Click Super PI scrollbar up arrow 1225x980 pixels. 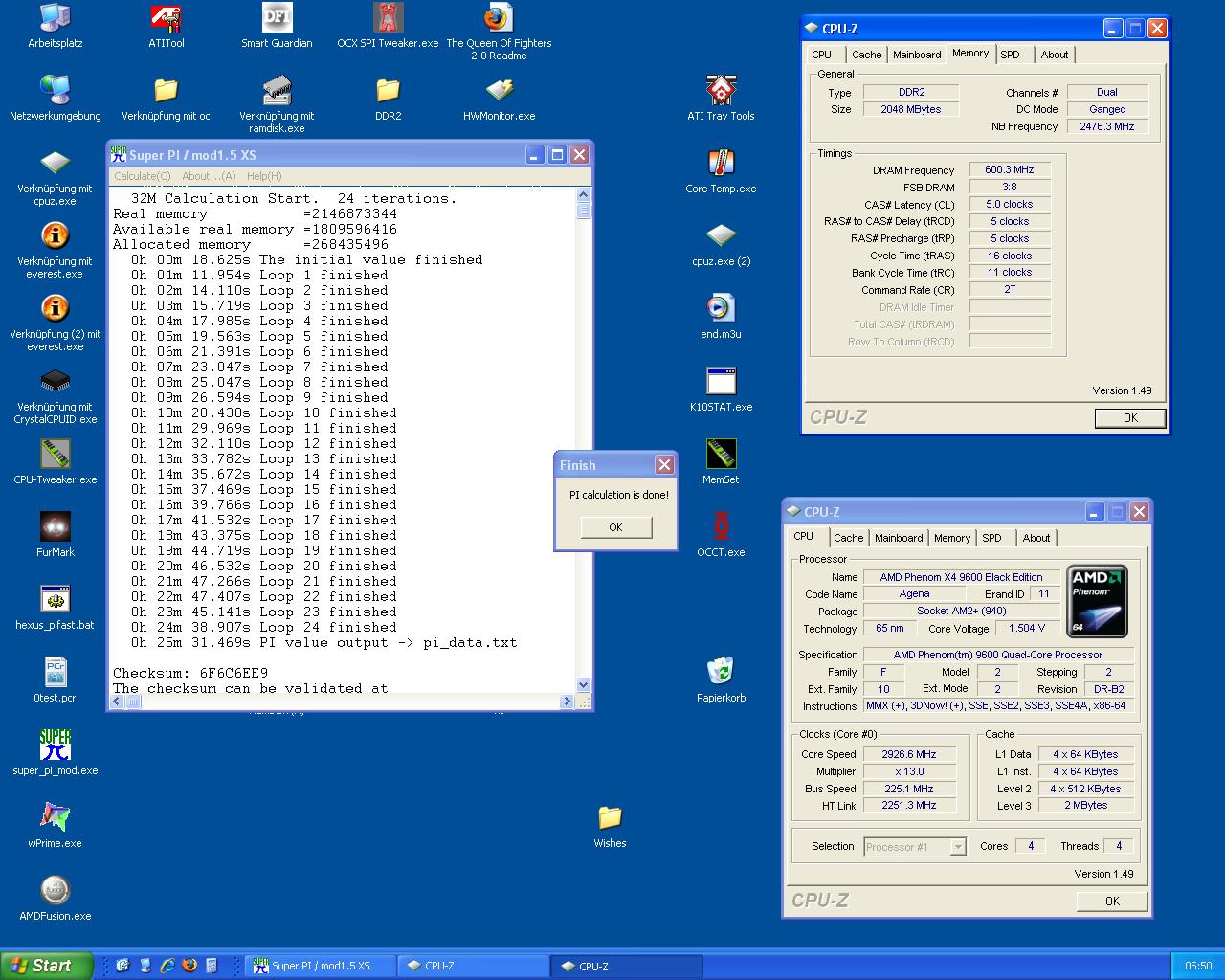584,195
